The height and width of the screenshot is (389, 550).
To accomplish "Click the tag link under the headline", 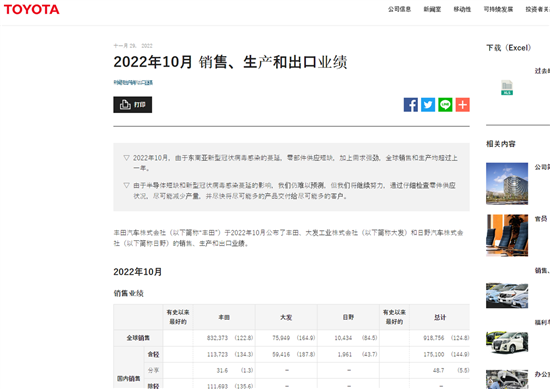I will coord(133,82).
